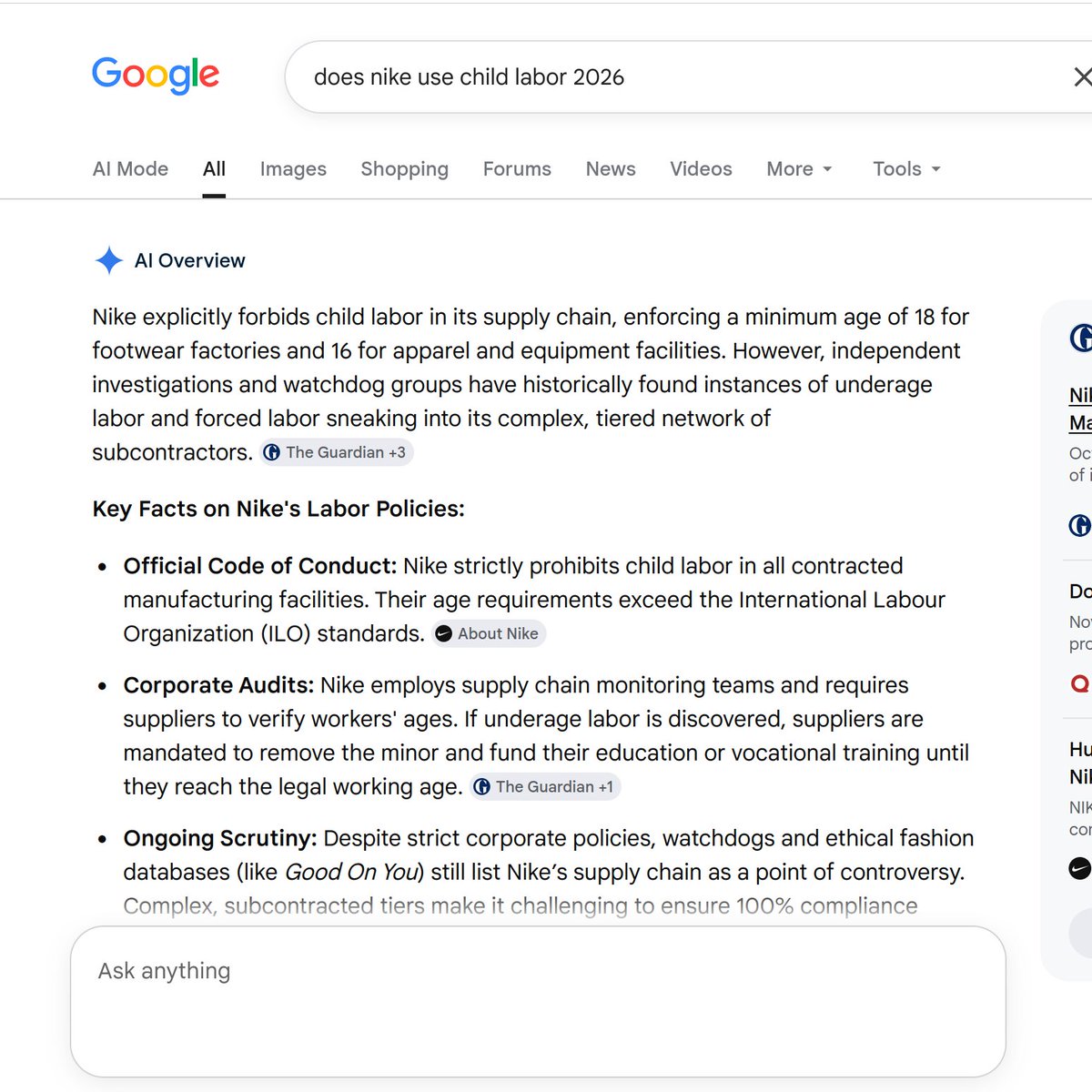Open The Guardian +3 source chip
The height and width of the screenshot is (1092, 1092).
pos(336,452)
